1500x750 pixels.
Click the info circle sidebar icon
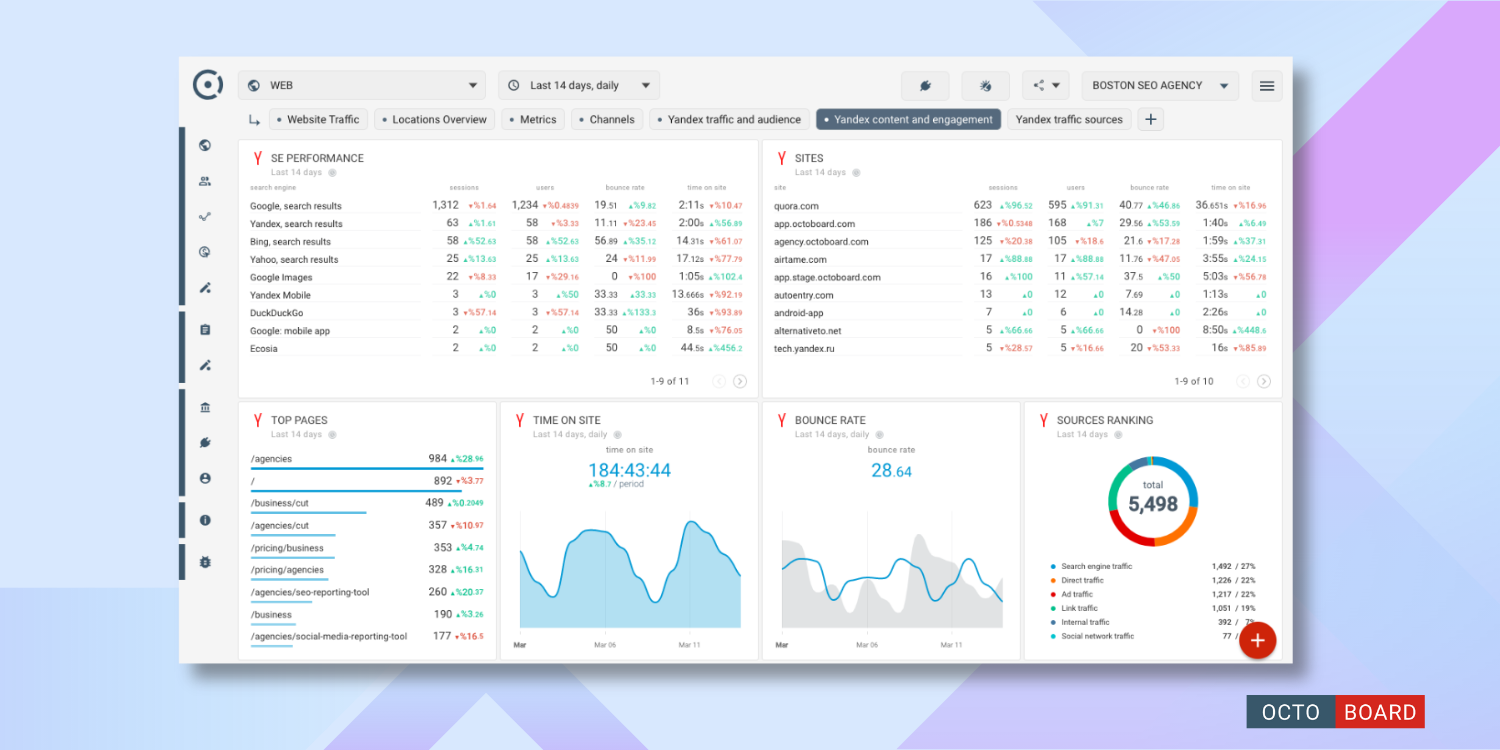click(205, 520)
